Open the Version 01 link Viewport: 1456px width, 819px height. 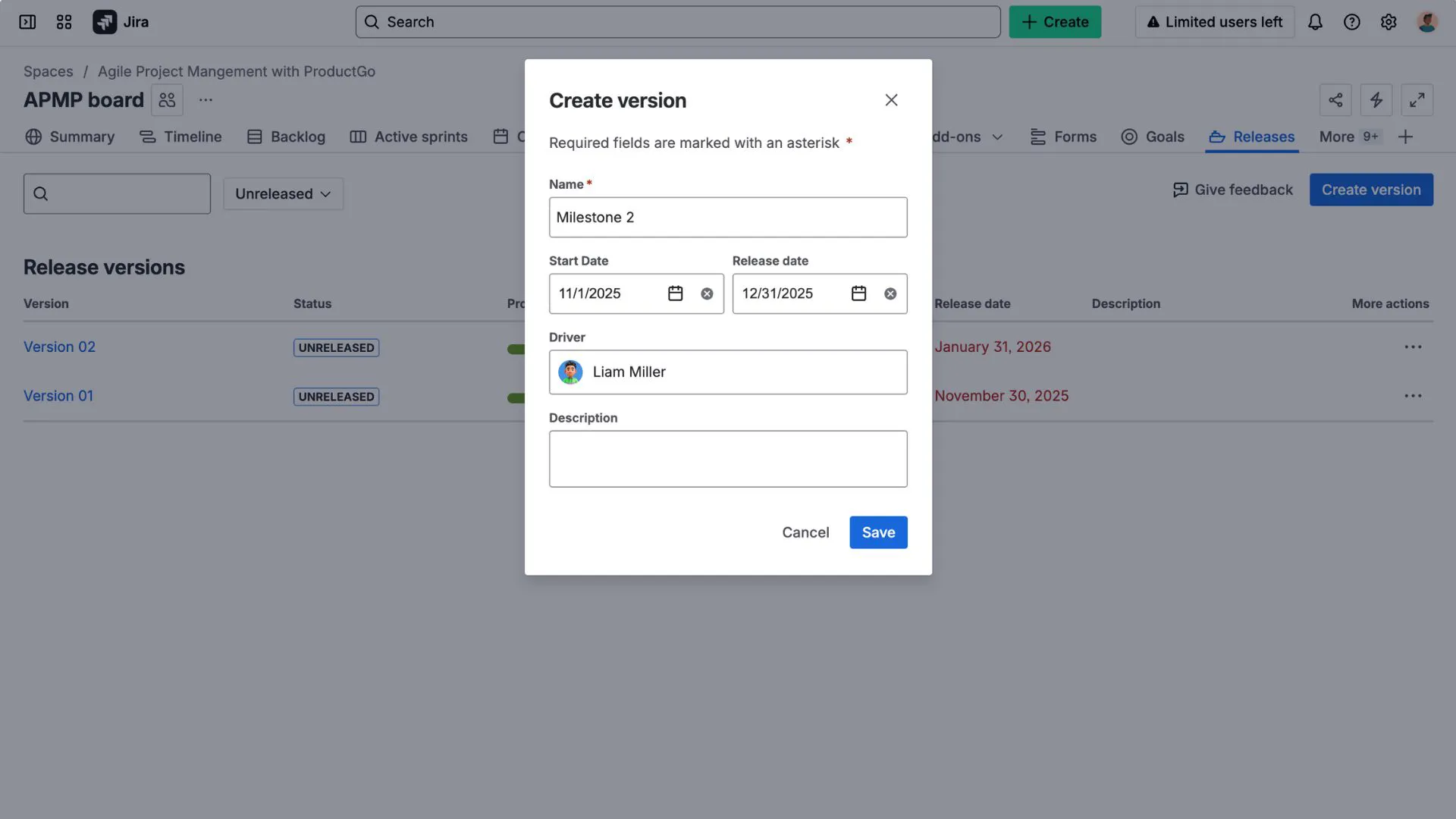pos(58,395)
